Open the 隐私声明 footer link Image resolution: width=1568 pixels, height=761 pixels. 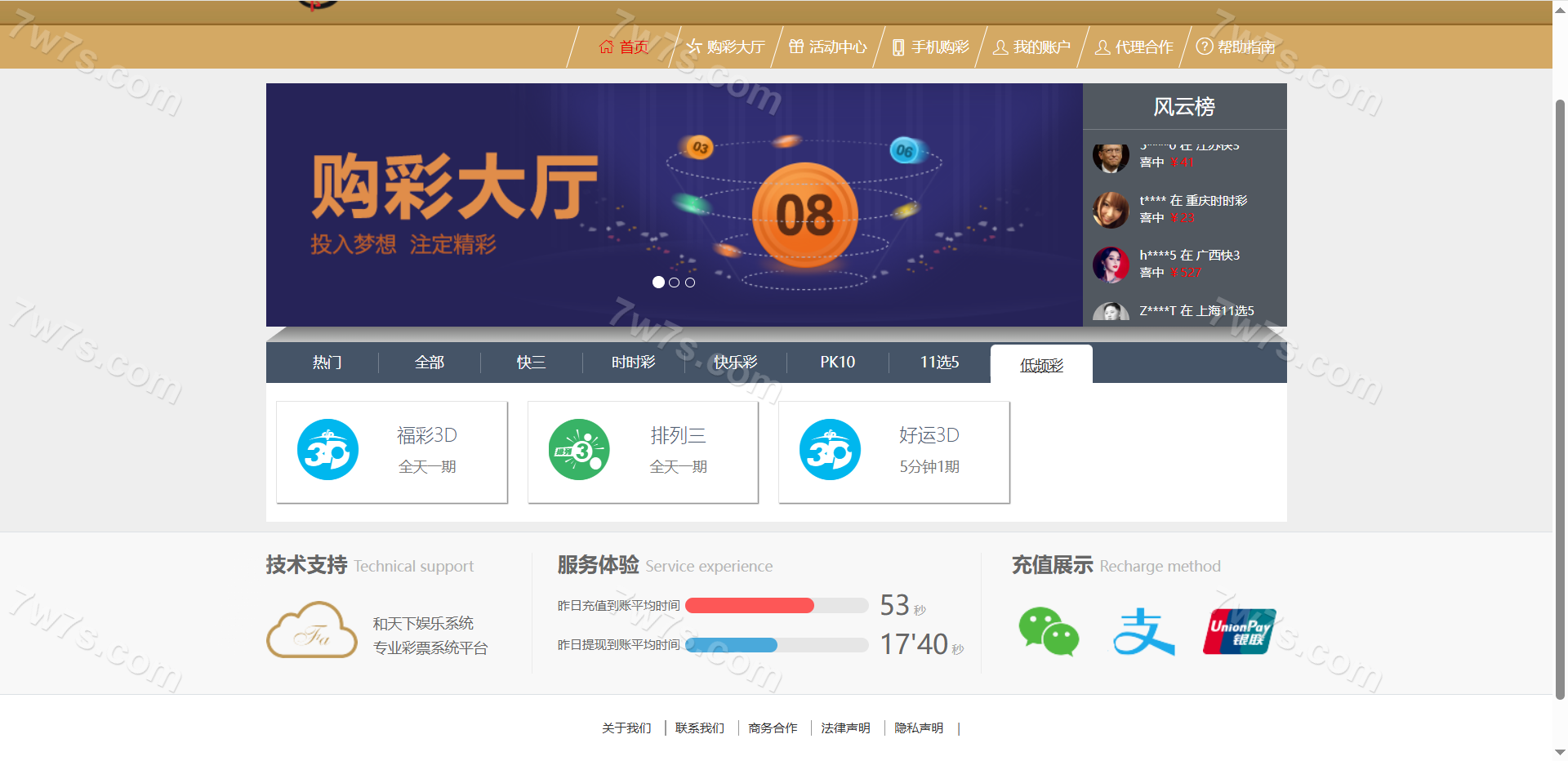919,728
